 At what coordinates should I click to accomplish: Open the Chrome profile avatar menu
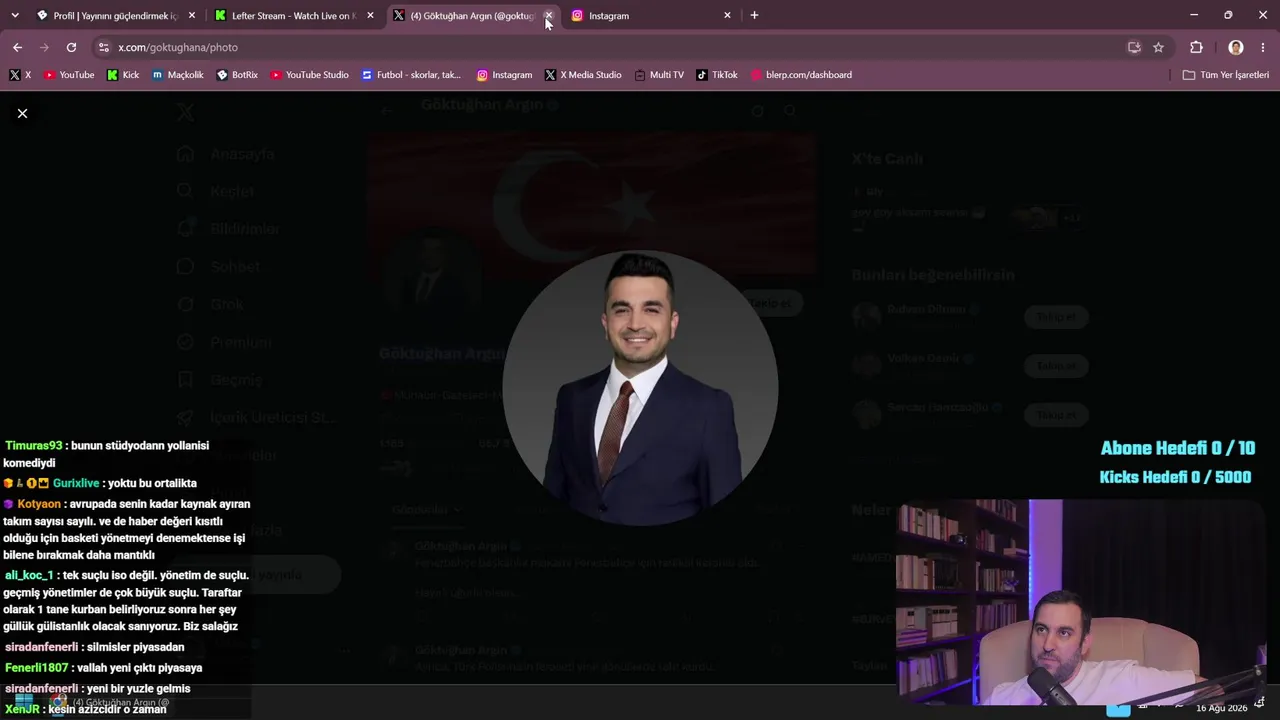[1236, 47]
